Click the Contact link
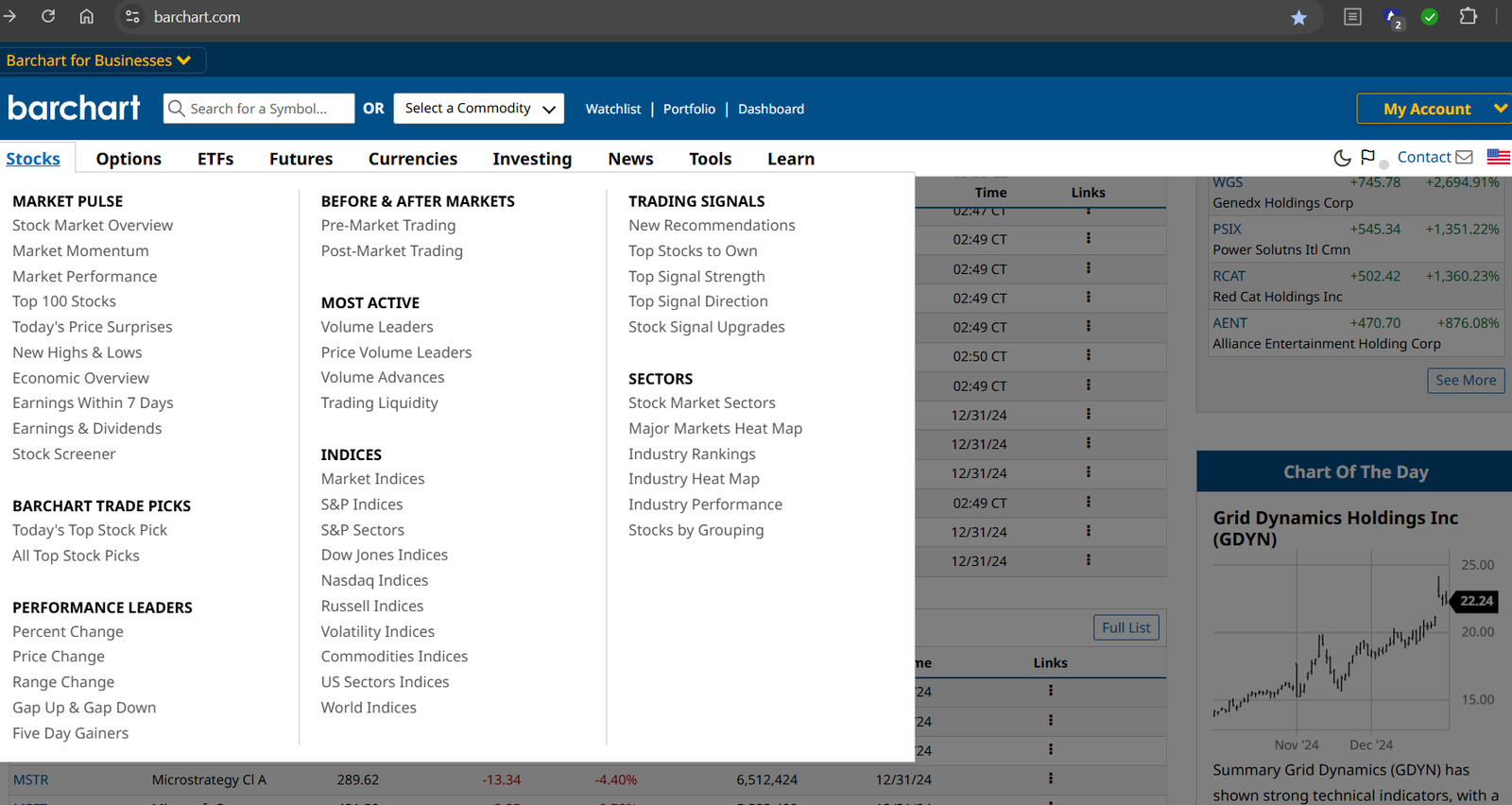Image resolution: width=1512 pixels, height=805 pixels. pos(1424,157)
